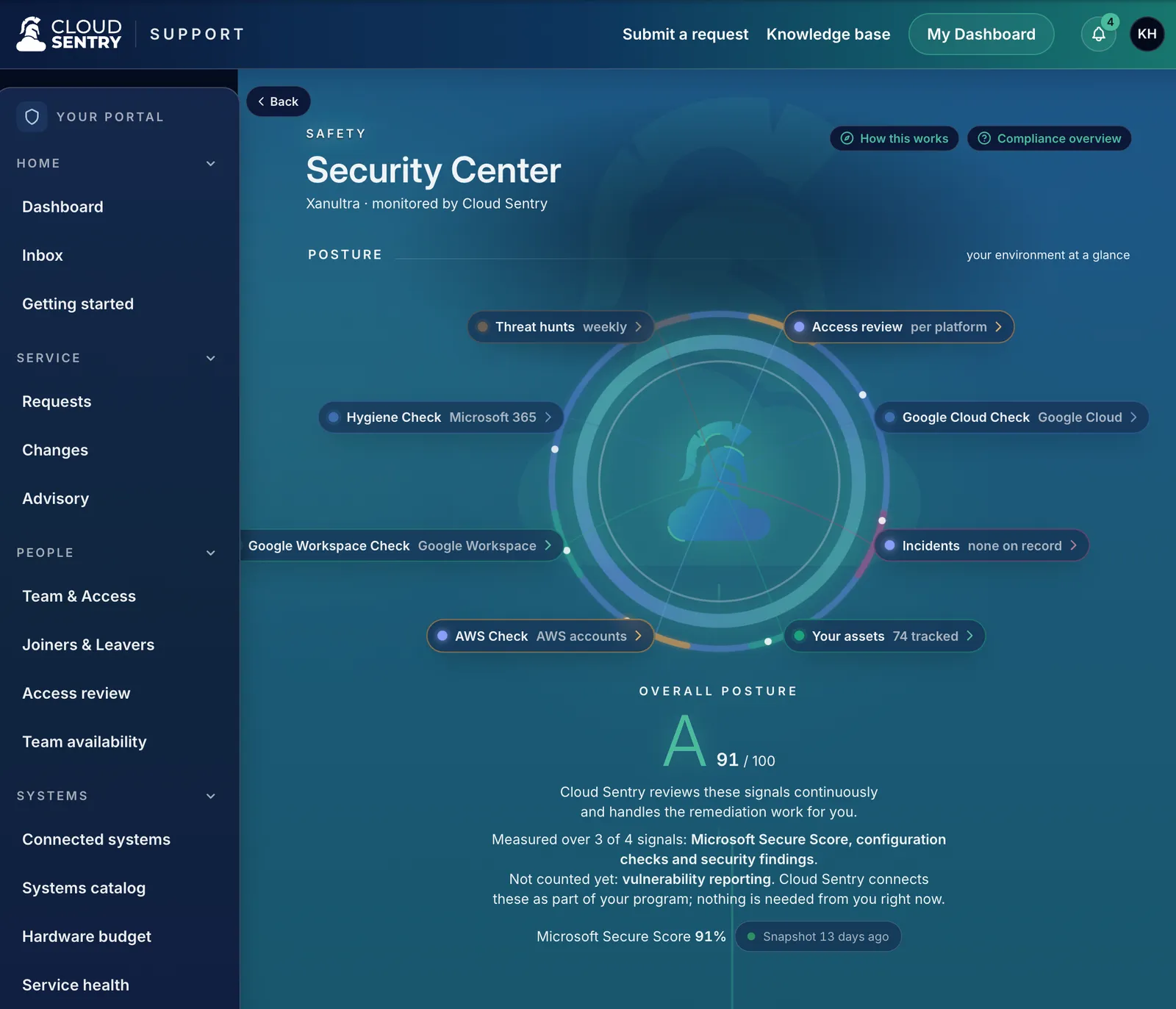
Task: Click the Microsoft Secure Score 91% text
Action: point(631,936)
